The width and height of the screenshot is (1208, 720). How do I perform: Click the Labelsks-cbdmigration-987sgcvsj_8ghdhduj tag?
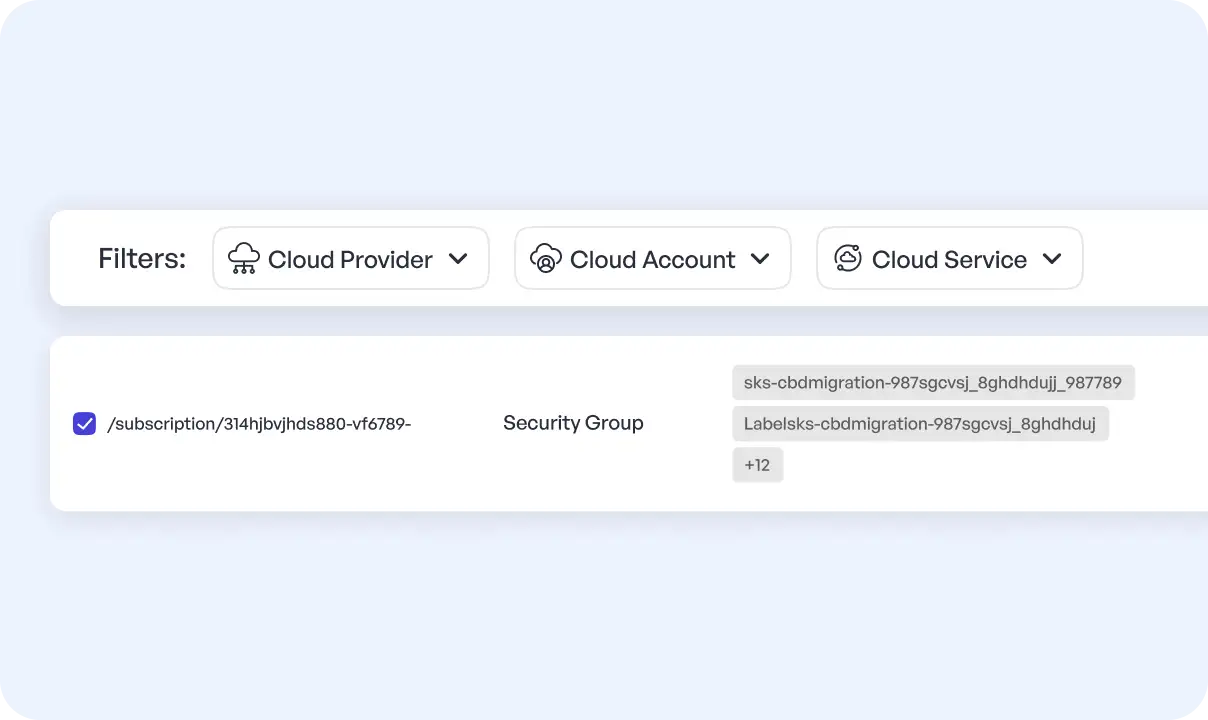point(920,423)
